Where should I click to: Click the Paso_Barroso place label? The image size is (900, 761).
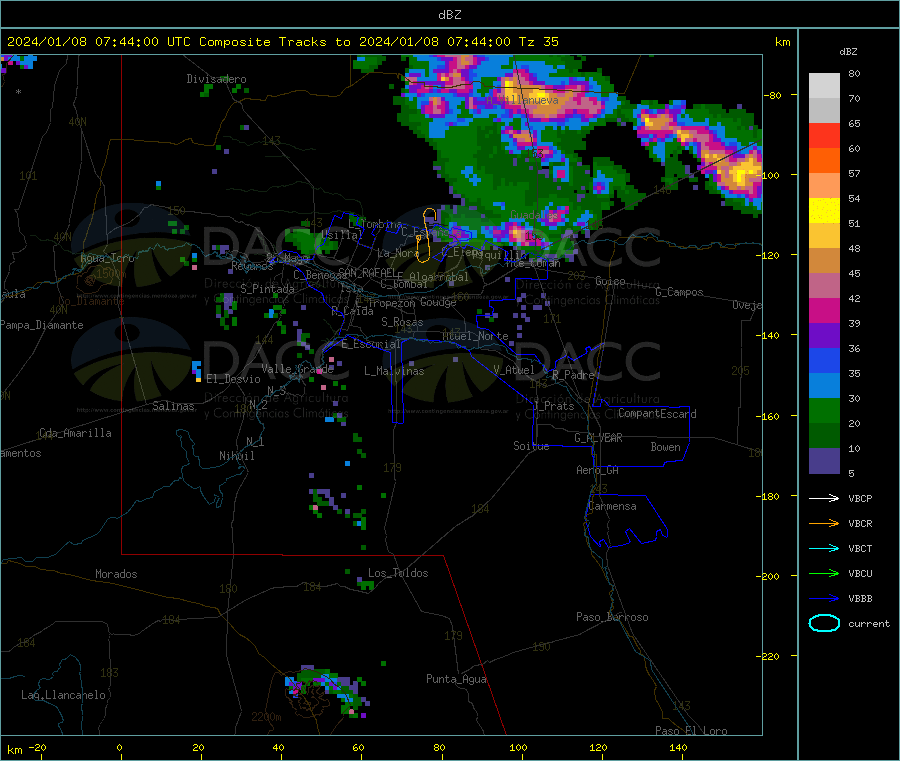click(x=612, y=617)
